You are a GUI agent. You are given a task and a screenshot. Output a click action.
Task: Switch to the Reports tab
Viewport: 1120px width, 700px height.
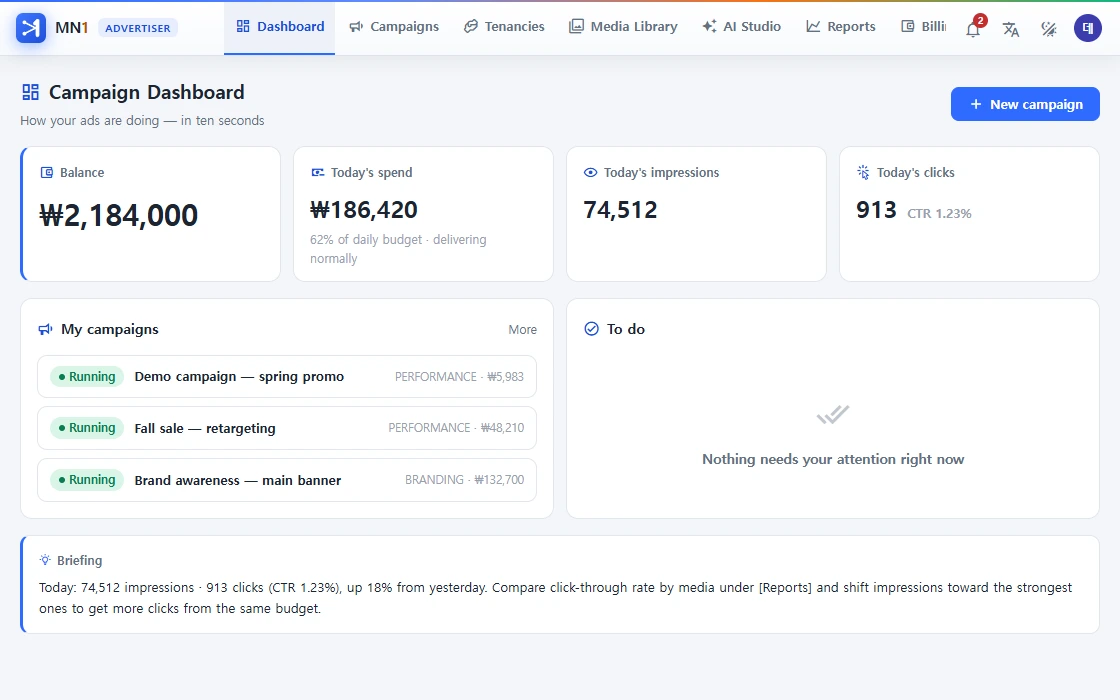[x=841, y=27]
